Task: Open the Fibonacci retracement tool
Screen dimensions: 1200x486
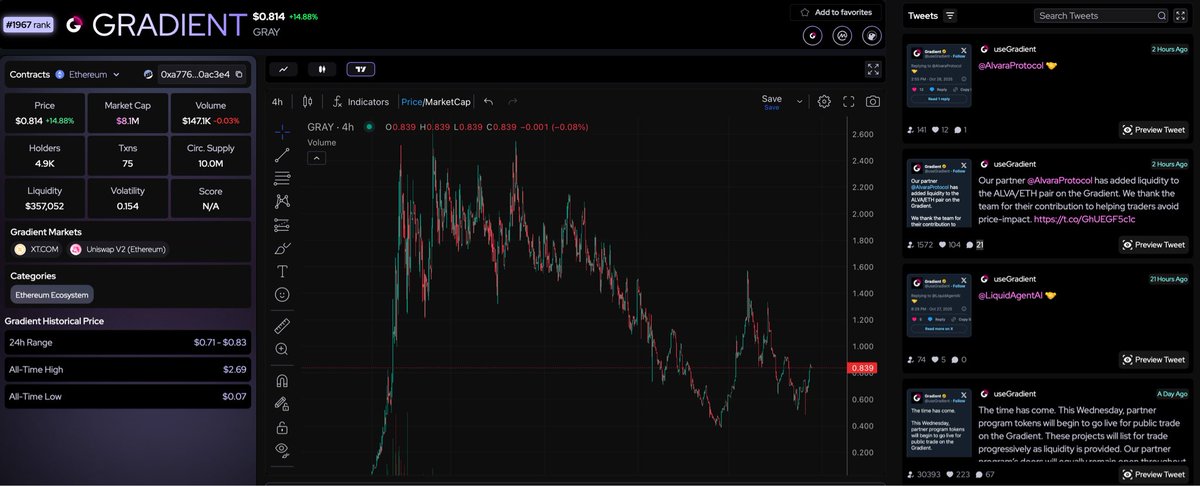Action: click(282, 178)
